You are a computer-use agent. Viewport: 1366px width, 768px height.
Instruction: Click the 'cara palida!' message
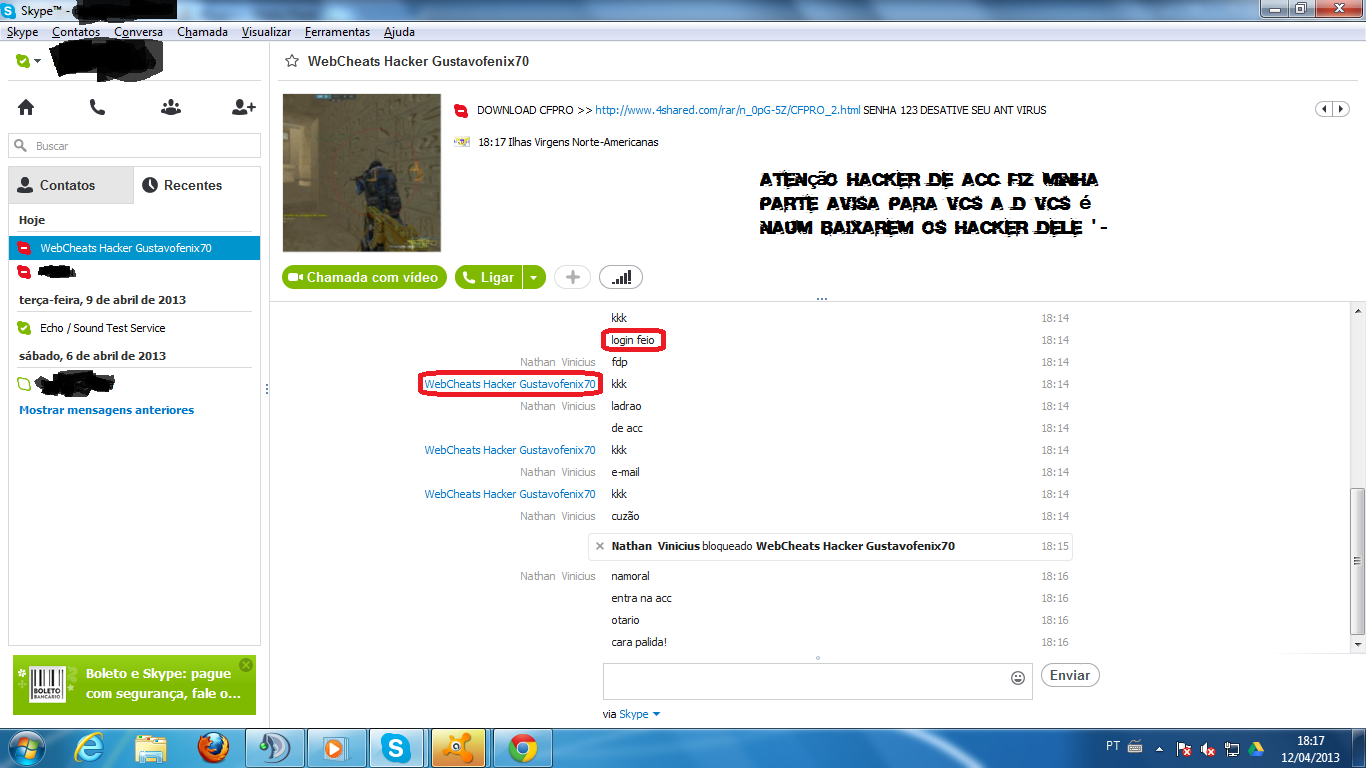point(638,642)
